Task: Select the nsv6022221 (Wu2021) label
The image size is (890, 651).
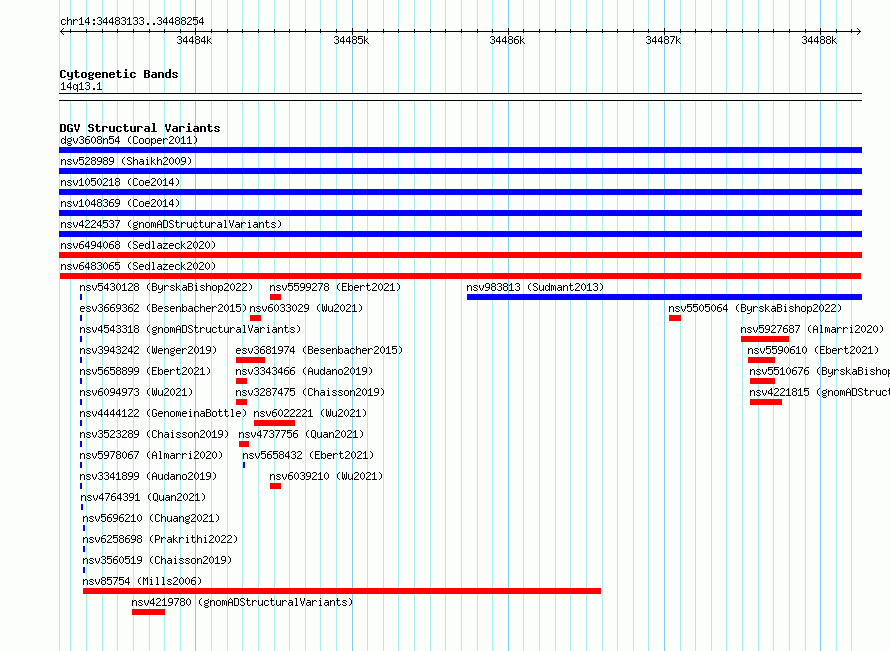Action: (x=310, y=413)
